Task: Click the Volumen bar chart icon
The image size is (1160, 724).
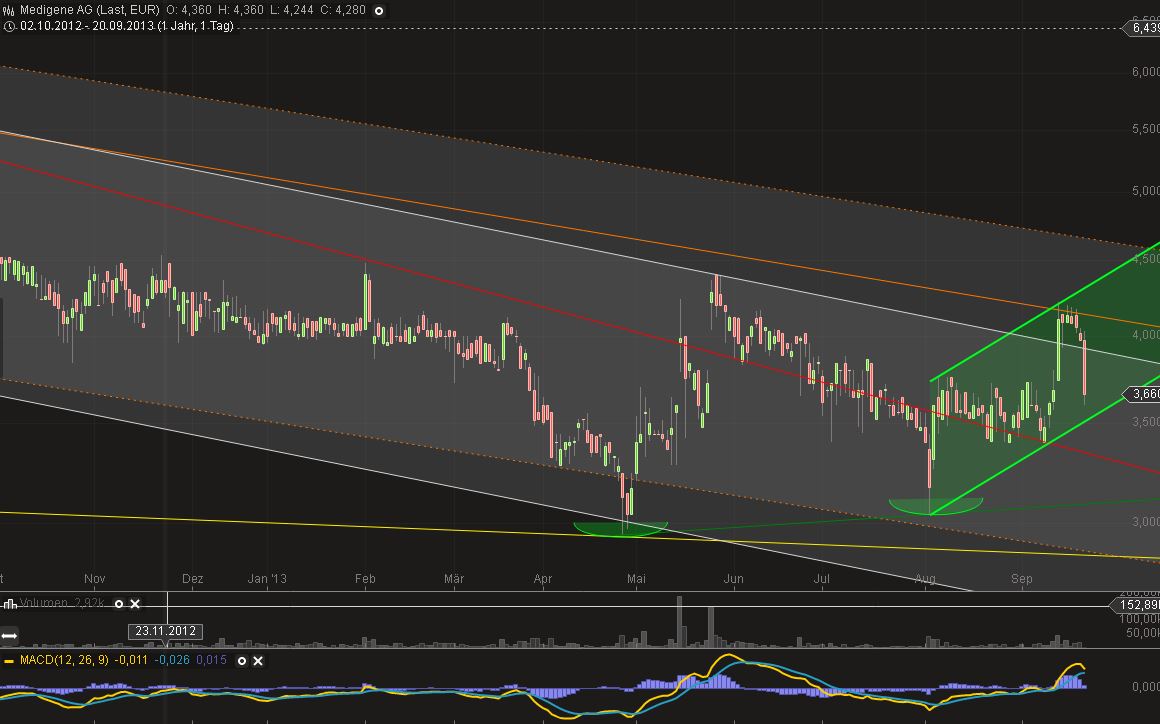Action: pyautogui.click(x=10, y=603)
